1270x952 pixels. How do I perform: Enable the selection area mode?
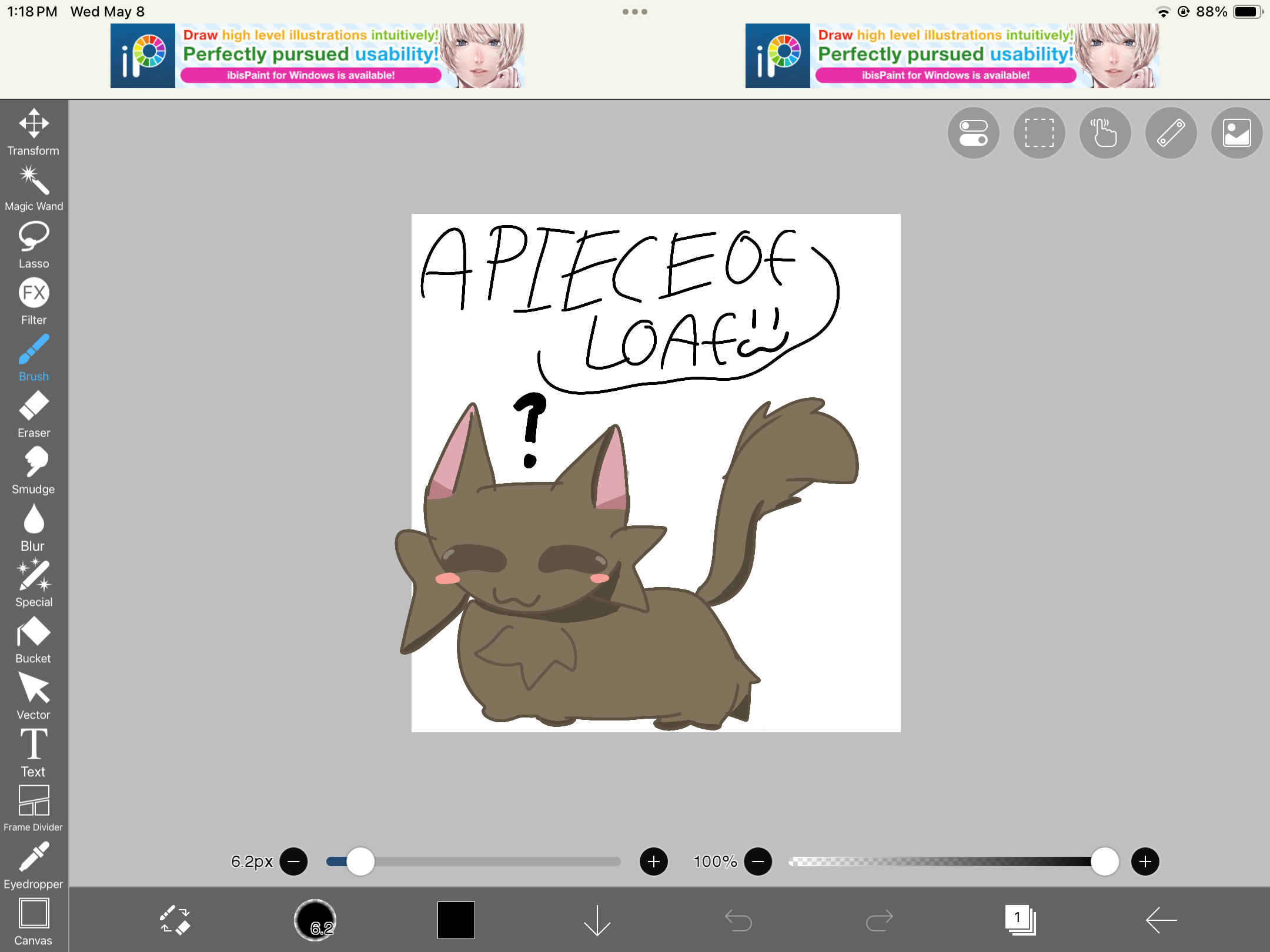click(1039, 133)
